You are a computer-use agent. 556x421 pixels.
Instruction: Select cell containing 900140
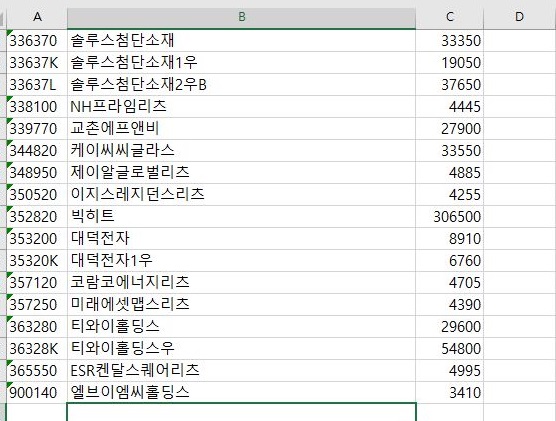(37, 393)
